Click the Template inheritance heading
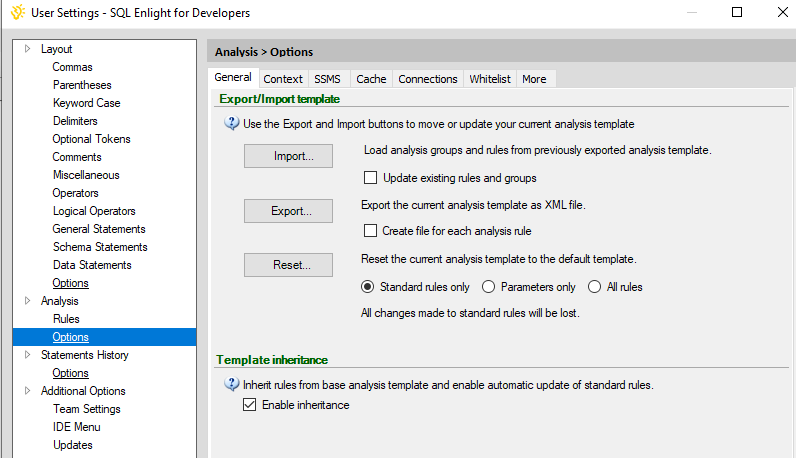Viewport: 796px width, 458px height. [x=272, y=360]
